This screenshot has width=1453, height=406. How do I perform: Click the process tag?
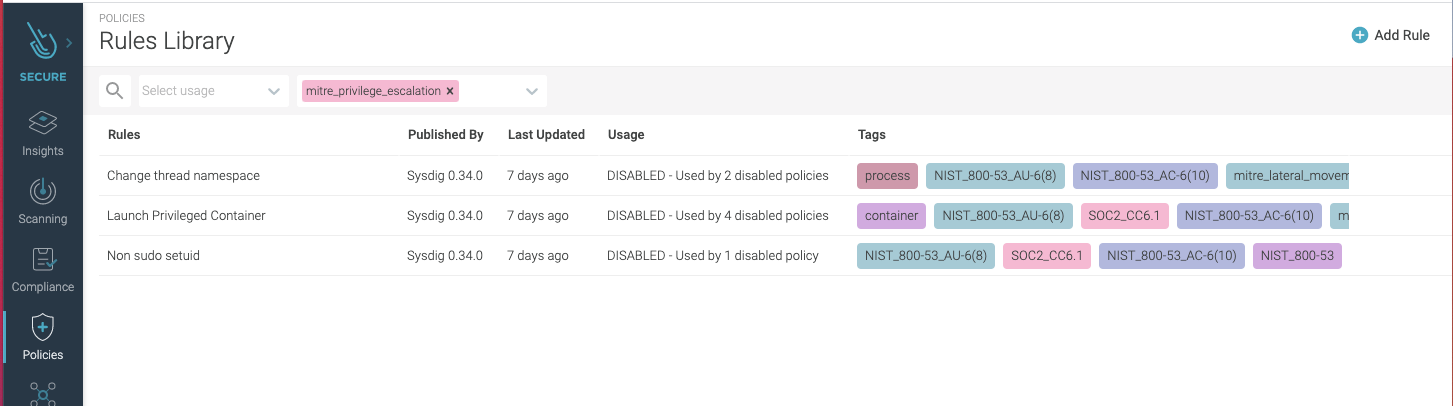click(x=887, y=176)
